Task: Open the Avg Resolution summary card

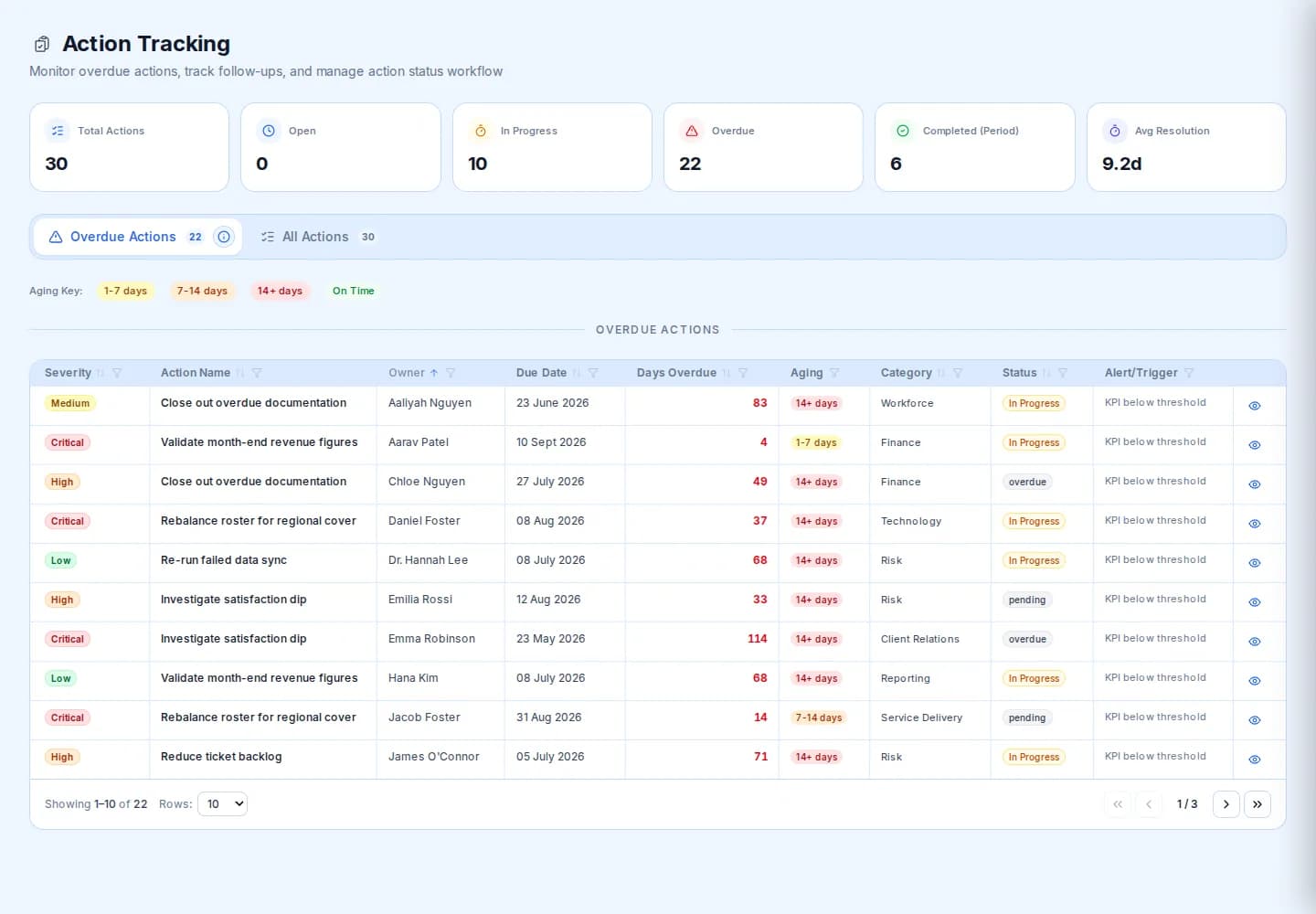Action: click(1186, 147)
